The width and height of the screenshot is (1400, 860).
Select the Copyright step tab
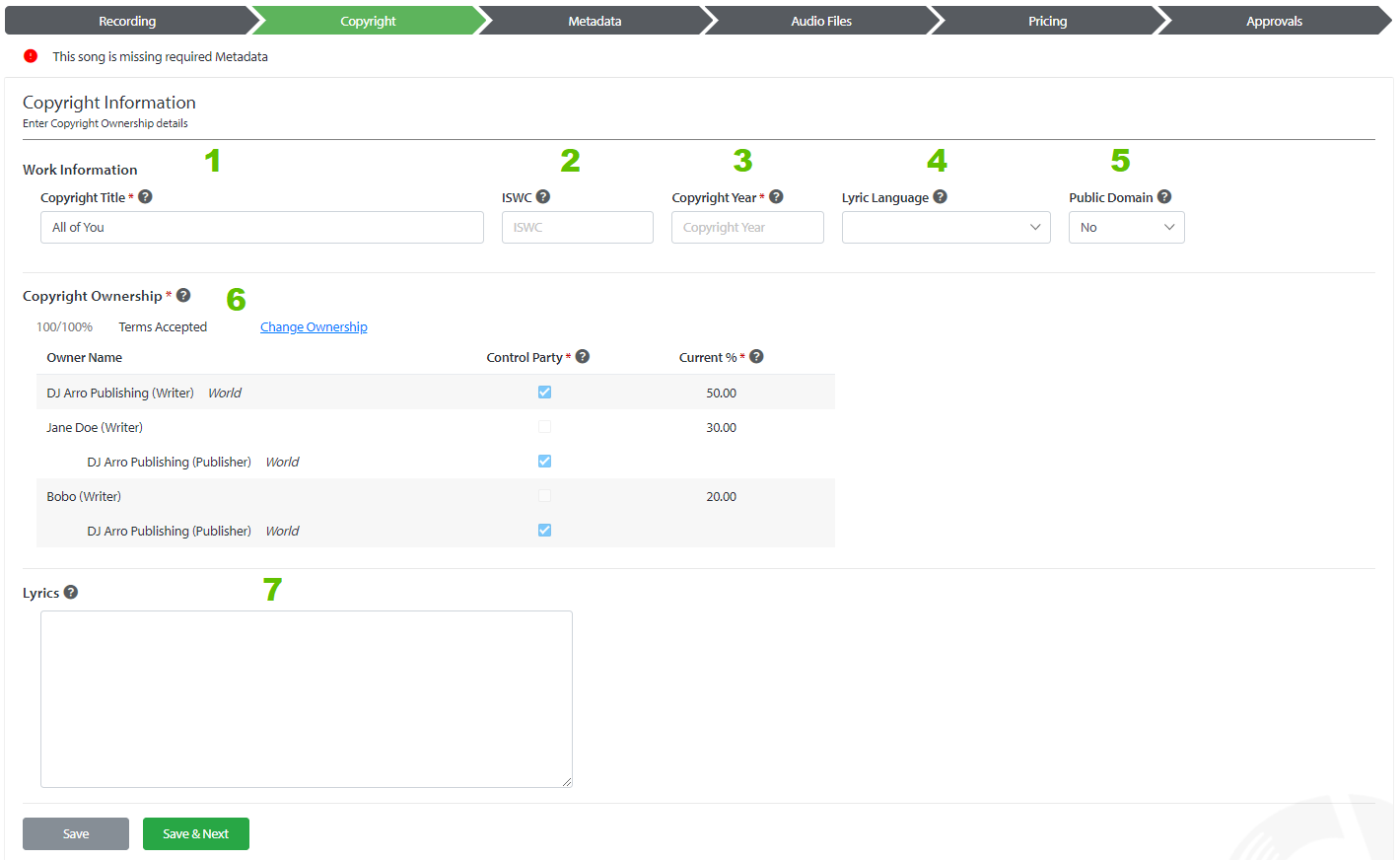click(368, 21)
